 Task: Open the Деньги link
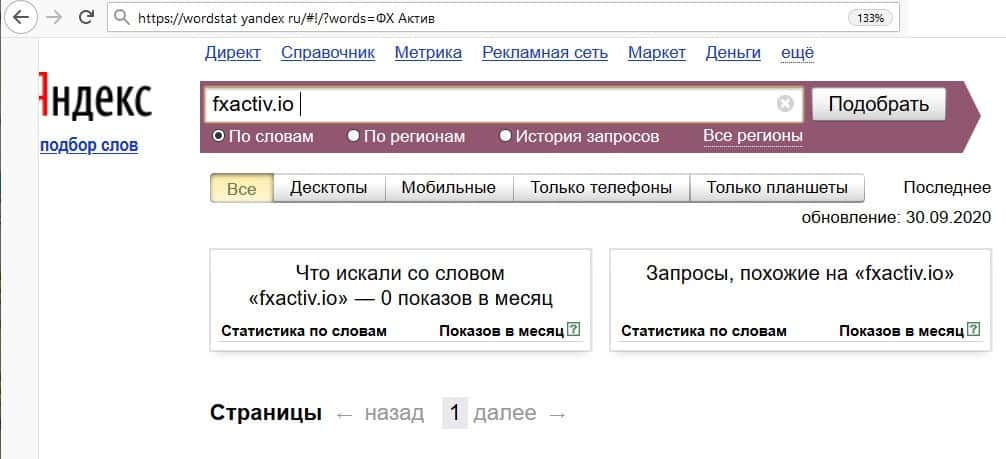[733, 53]
